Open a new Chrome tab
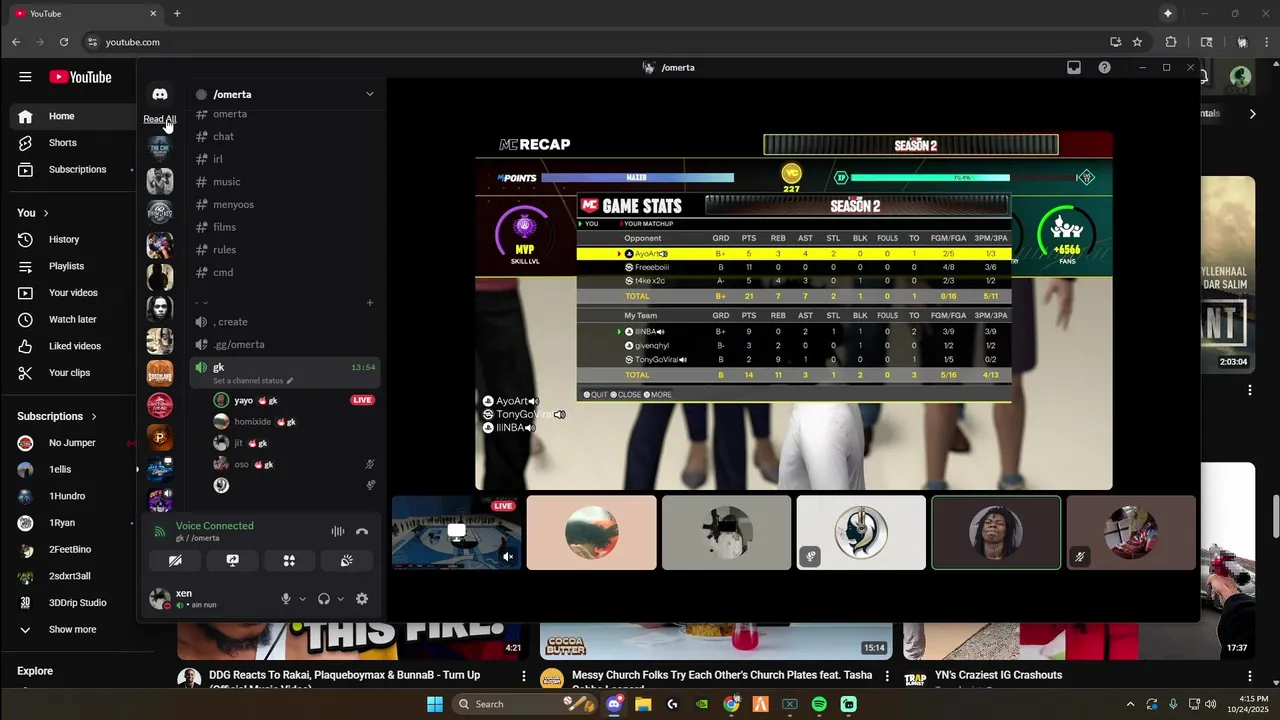 pos(177,14)
